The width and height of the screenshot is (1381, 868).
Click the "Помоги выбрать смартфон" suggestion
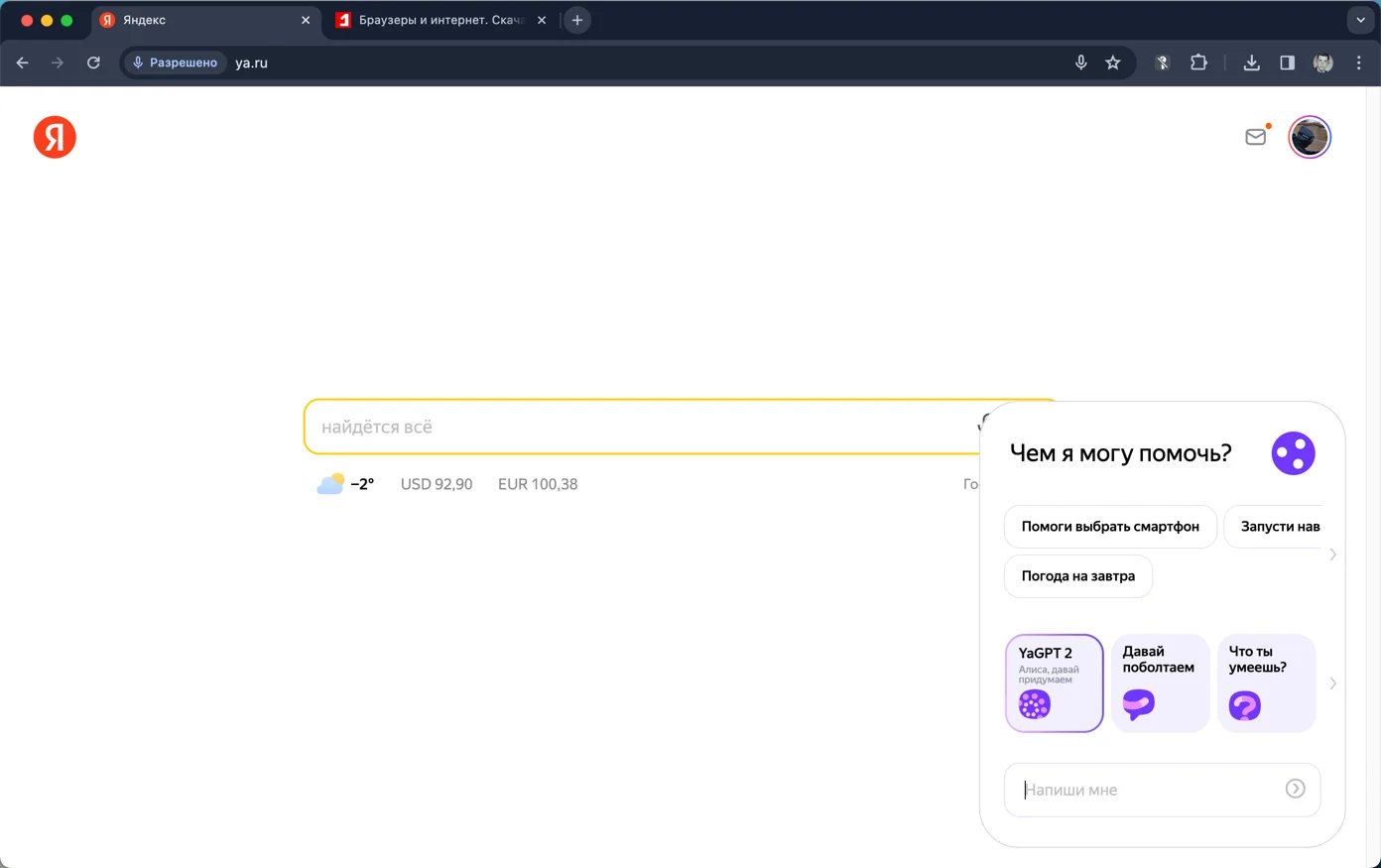coord(1110,527)
